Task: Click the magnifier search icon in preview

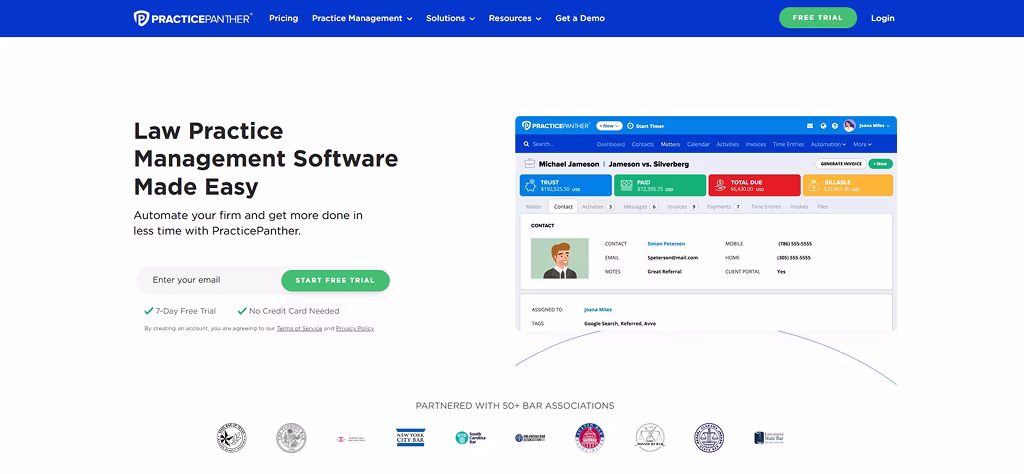Action: coord(526,144)
